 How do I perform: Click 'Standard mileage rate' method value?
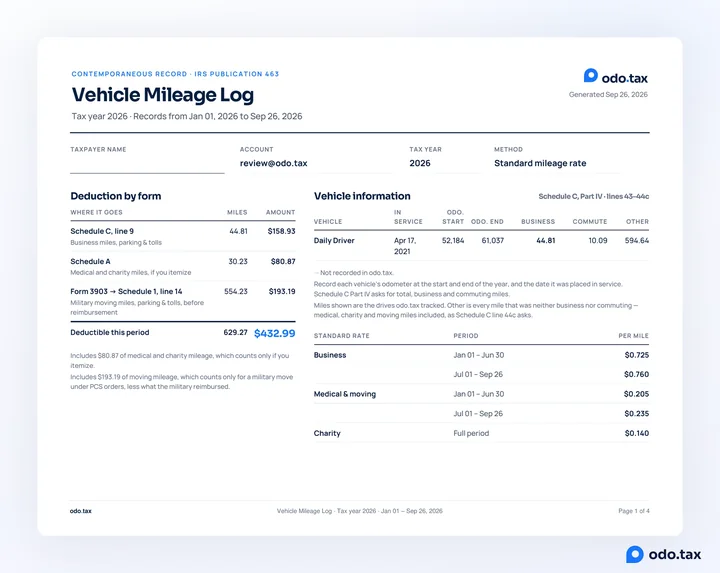[x=540, y=163]
